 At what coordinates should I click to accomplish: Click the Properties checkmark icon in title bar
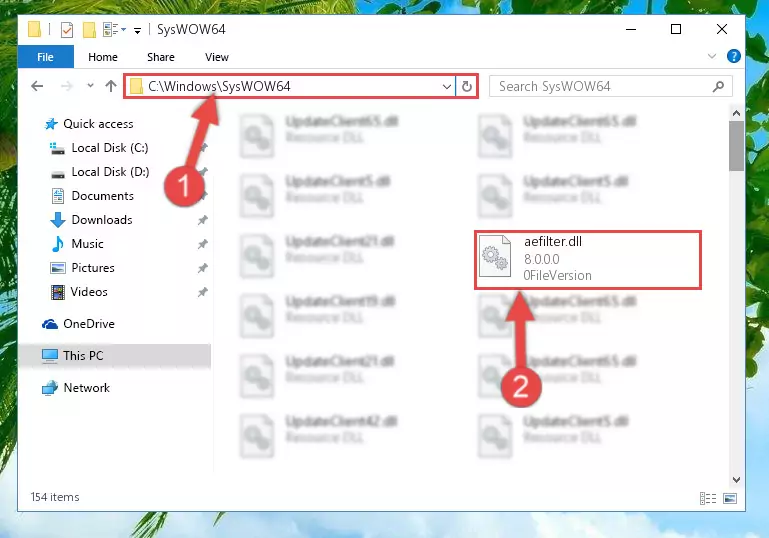coord(67,30)
